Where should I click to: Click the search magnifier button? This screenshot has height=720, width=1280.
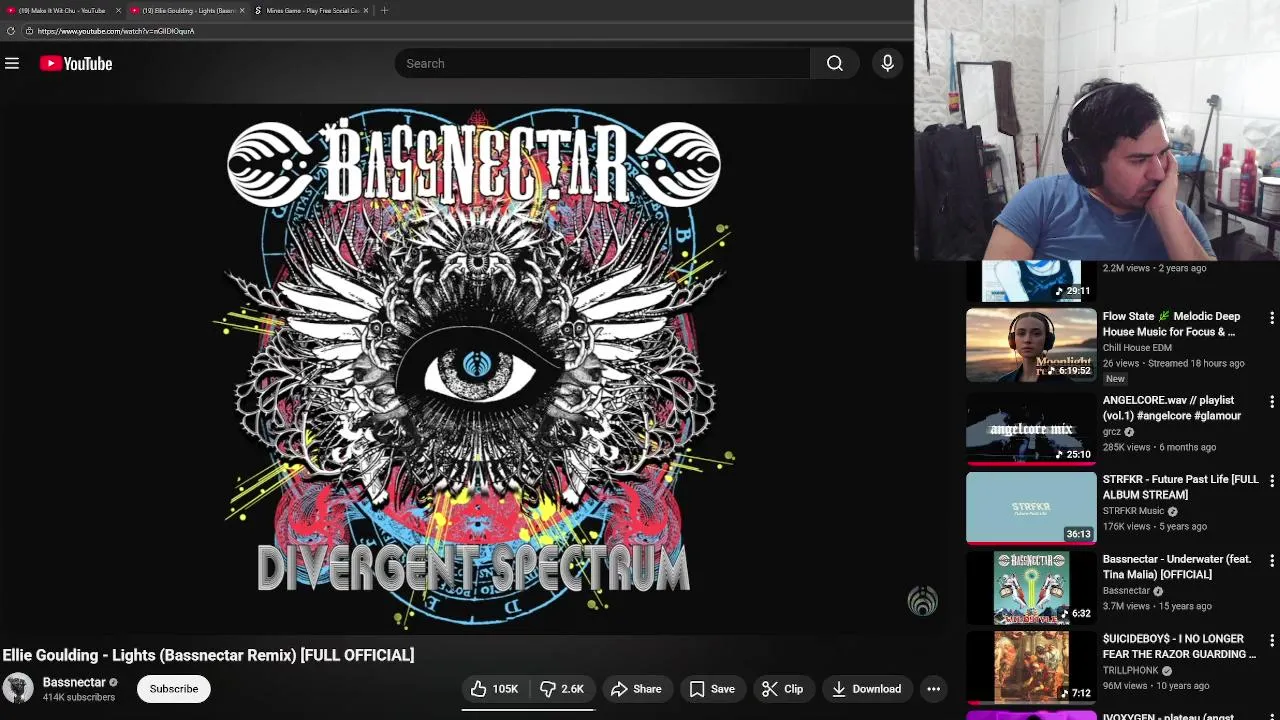click(x=835, y=63)
